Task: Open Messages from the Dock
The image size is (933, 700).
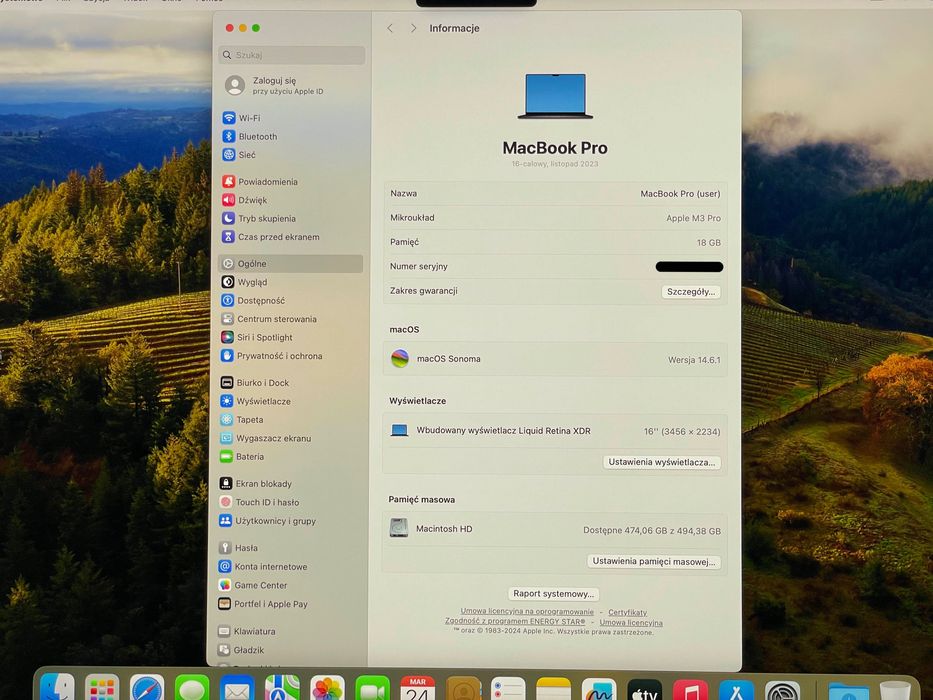Action: coord(192,689)
